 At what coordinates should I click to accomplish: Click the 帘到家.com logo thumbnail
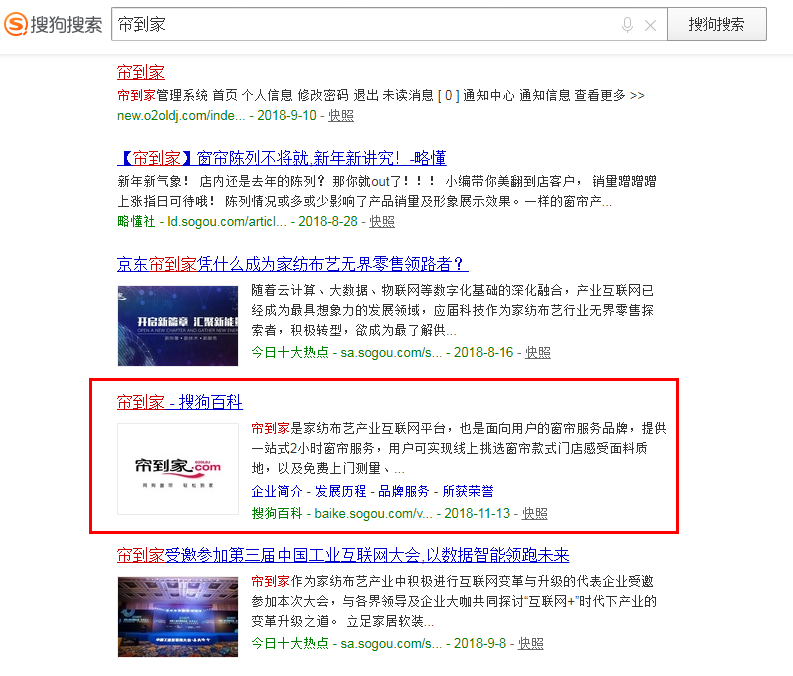pos(178,469)
